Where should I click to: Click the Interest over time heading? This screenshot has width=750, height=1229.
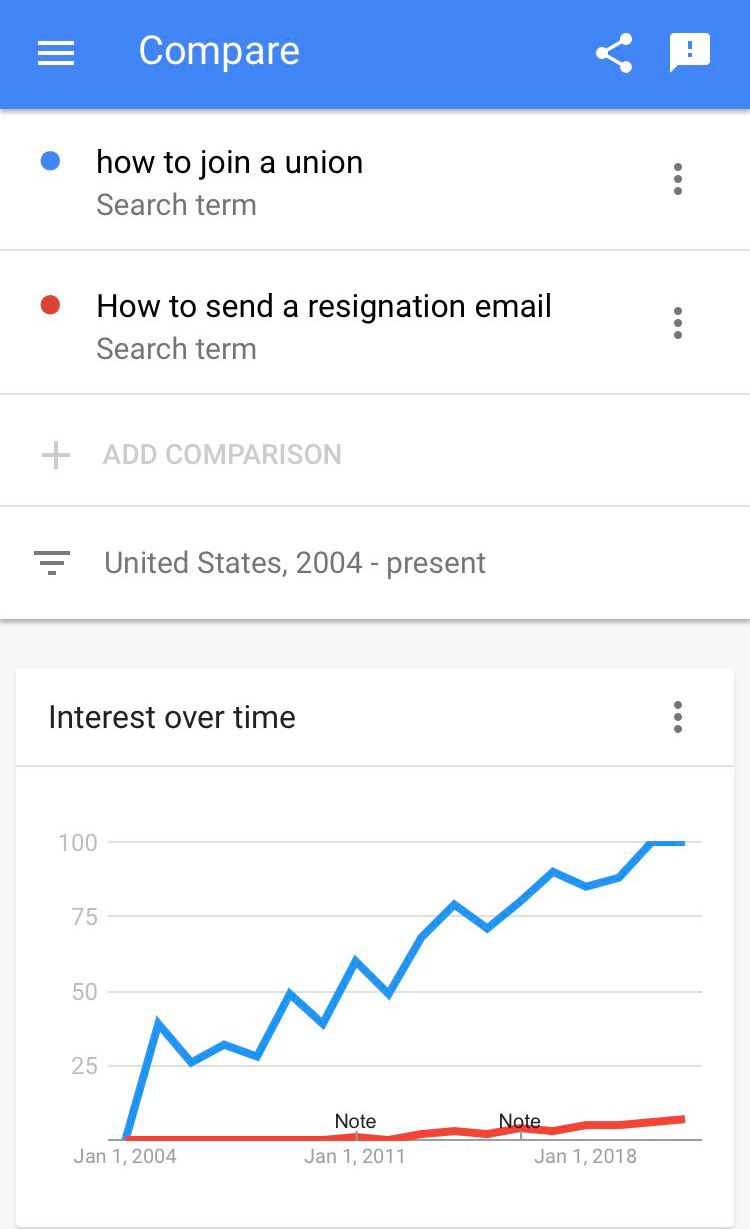[x=172, y=717]
